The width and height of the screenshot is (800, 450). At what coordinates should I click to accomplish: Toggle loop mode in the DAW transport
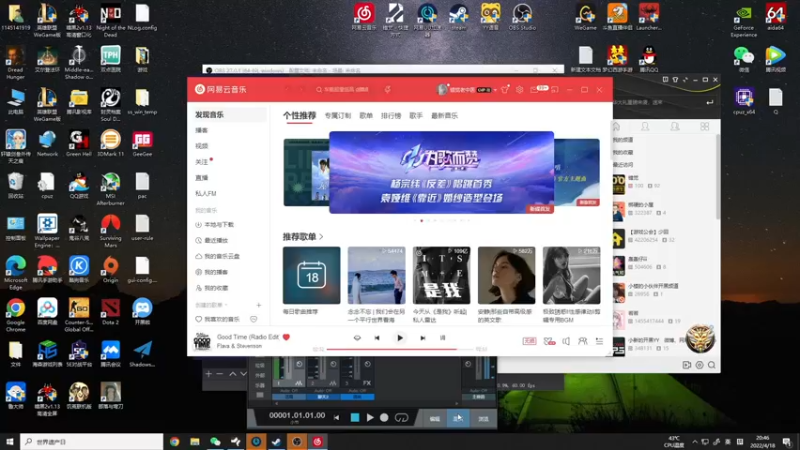point(402,418)
